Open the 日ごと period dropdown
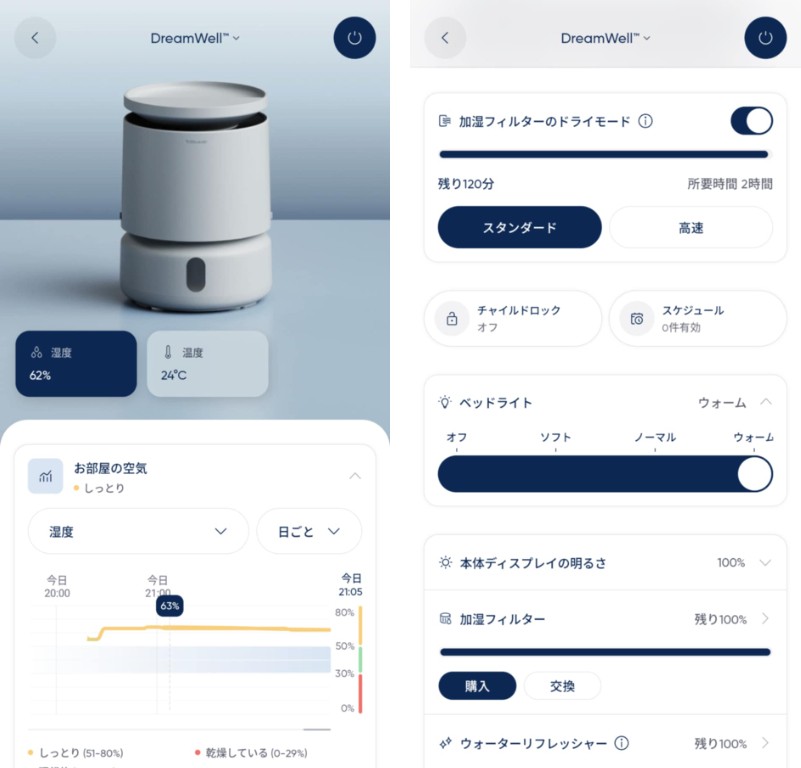The image size is (801, 768). [309, 531]
